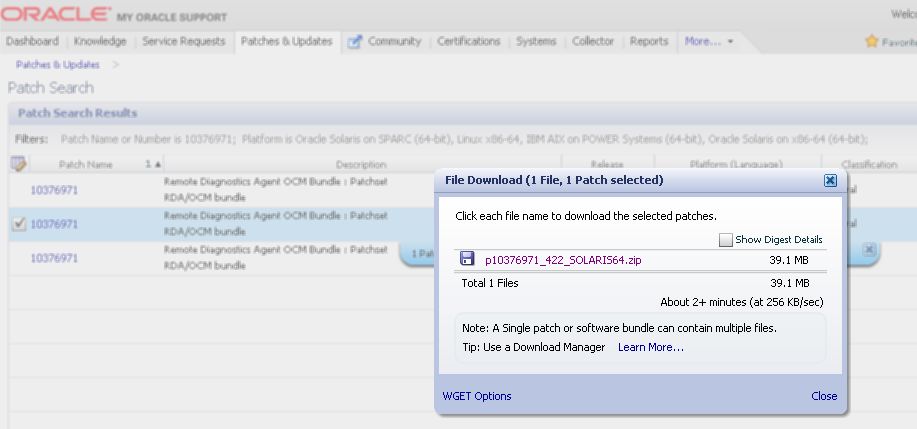Click the Community tab icon
This screenshot has width=917, height=429.
coord(355,42)
